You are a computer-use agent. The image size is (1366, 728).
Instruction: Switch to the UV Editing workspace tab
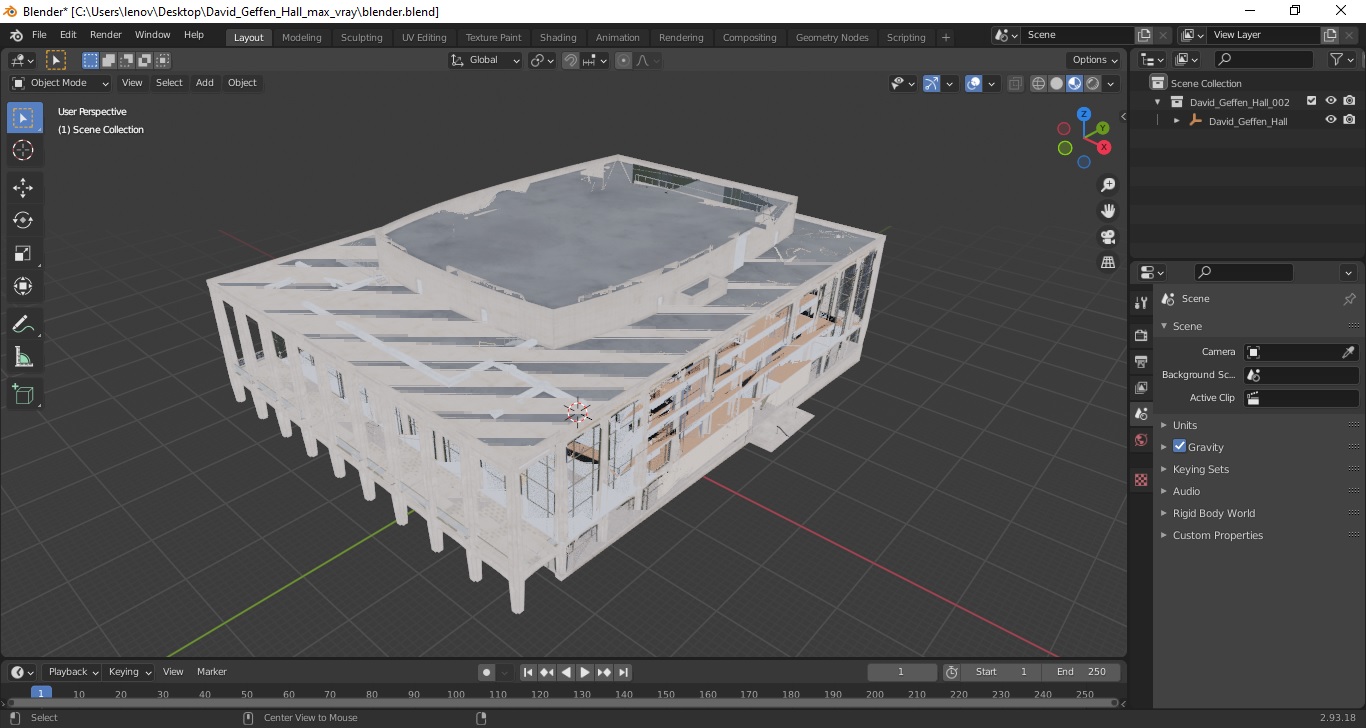(x=424, y=38)
